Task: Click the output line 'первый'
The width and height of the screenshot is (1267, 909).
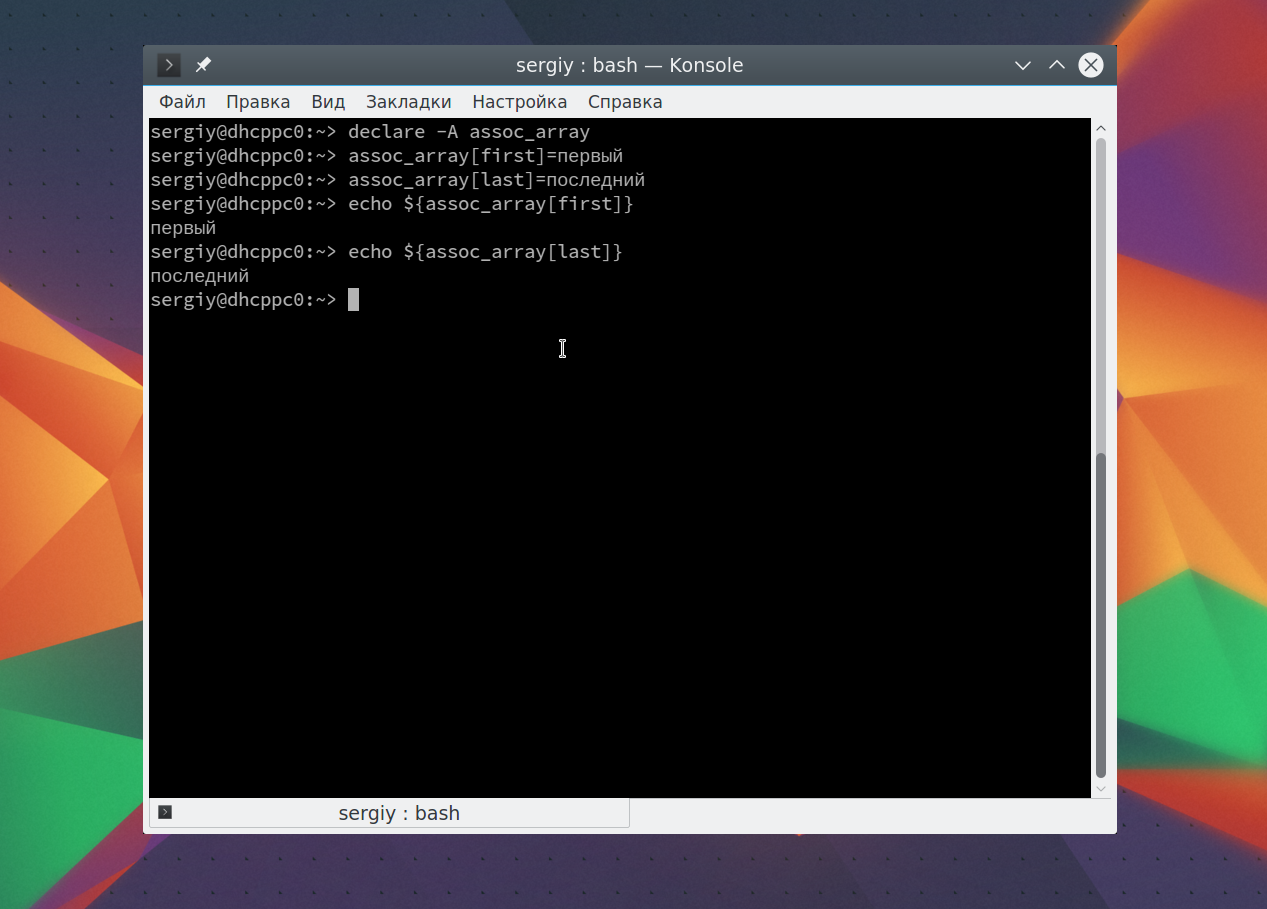Action: tap(183, 228)
